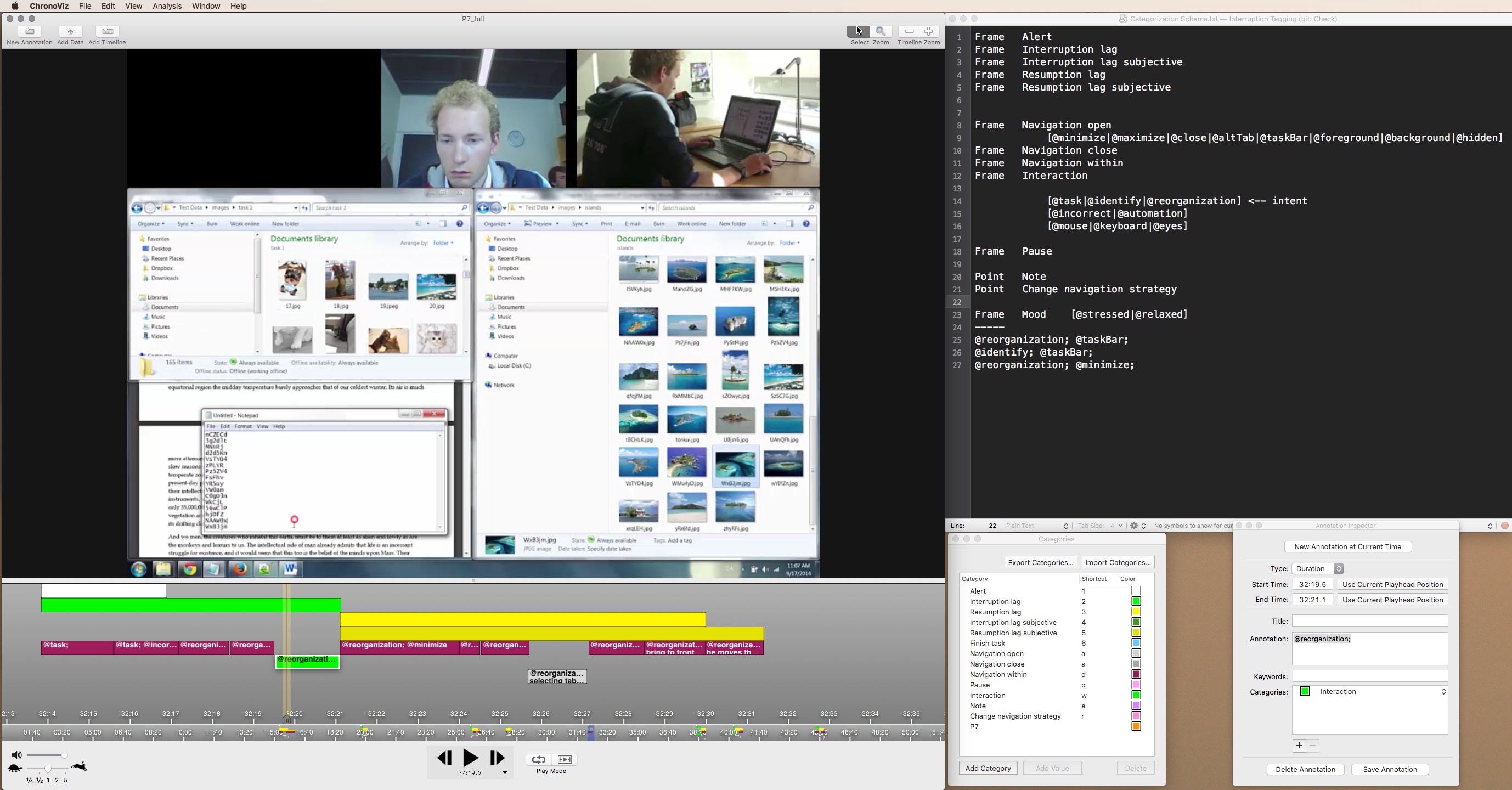Select the '@reorganization; @minimize' timeline annotation
This screenshot has height=790, width=1512.
coord(399,648)
